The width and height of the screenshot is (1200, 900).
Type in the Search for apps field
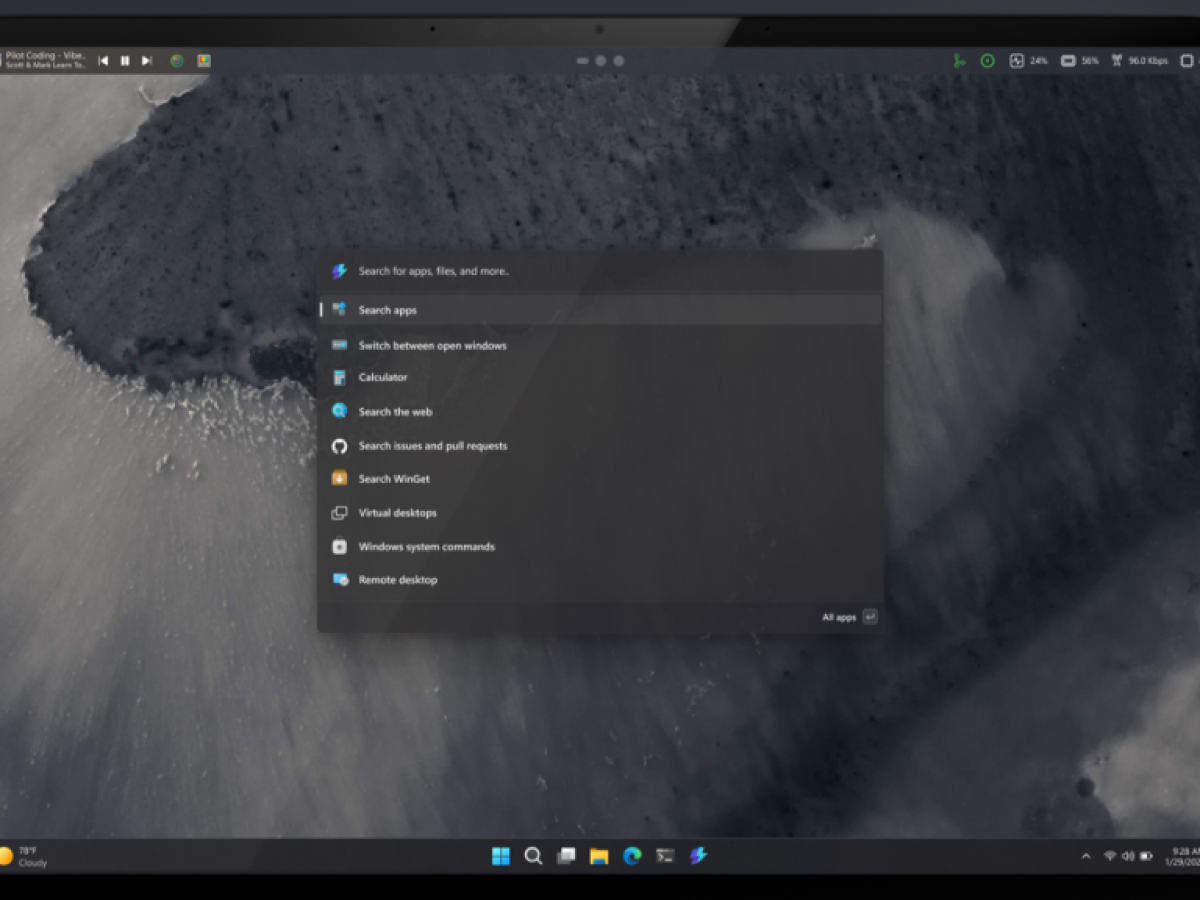click(600, 271)
